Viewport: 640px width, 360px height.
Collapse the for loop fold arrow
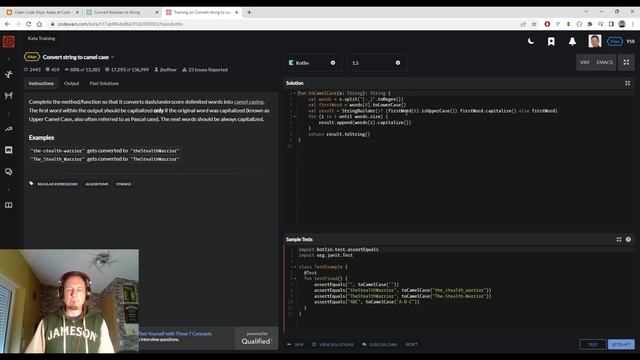click(x=295, y=117)
